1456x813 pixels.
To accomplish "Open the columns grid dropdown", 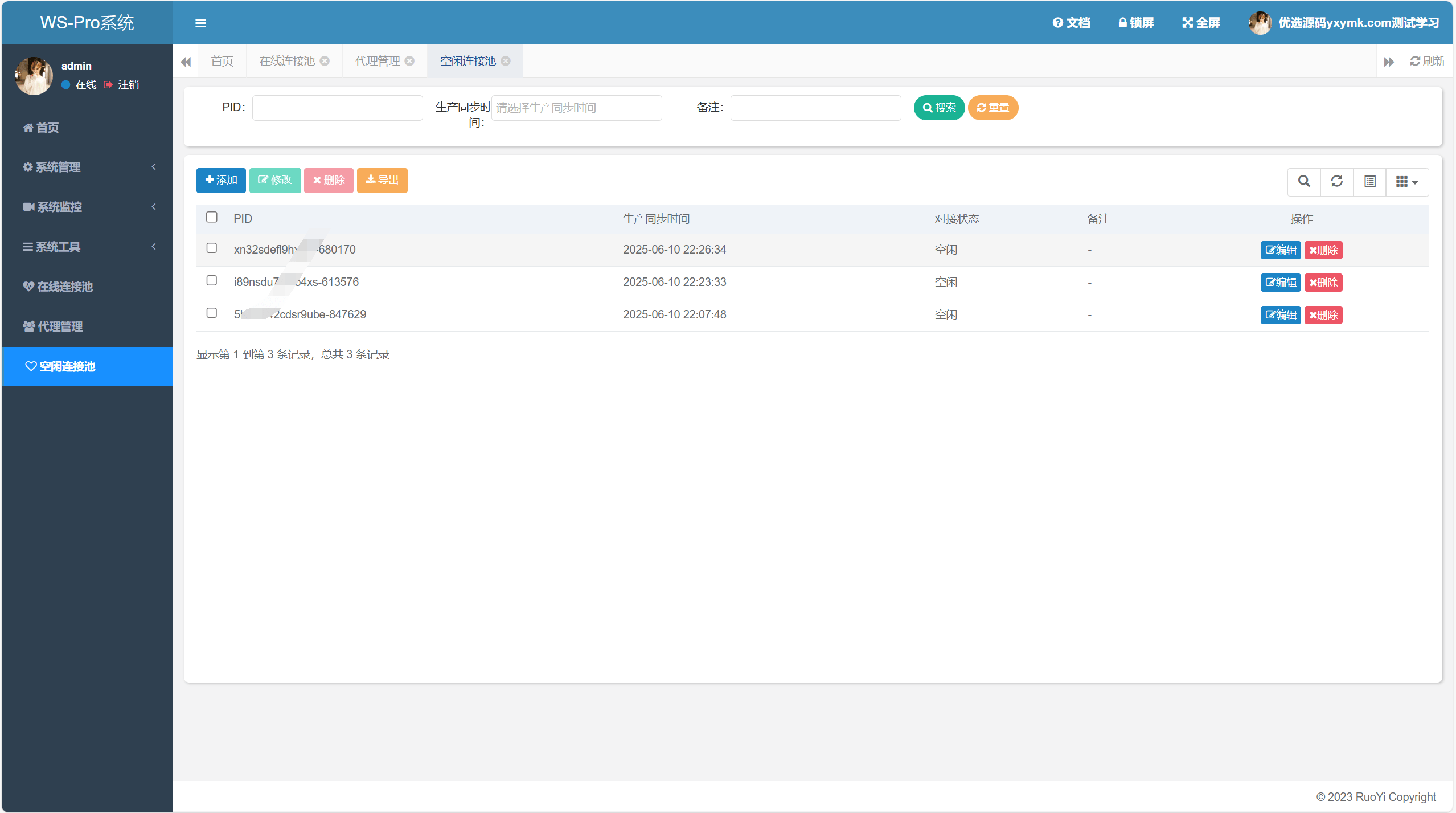I will tap(1406, 181).
